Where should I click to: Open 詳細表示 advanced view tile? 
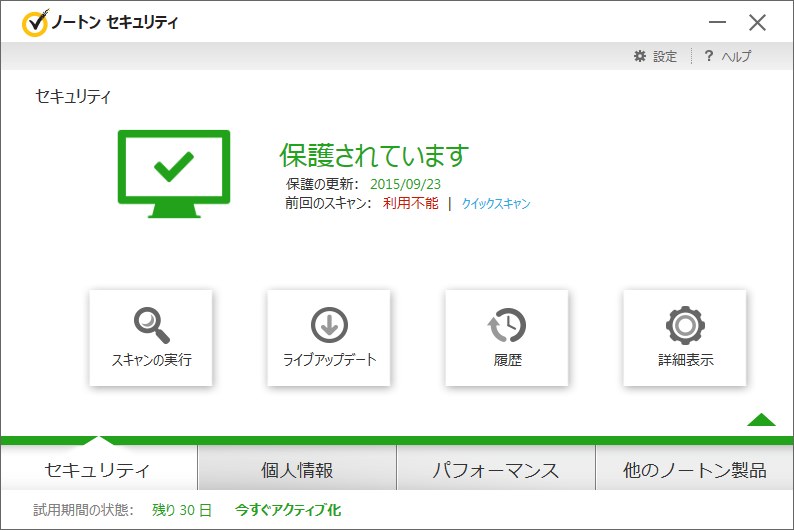[685, 338]
